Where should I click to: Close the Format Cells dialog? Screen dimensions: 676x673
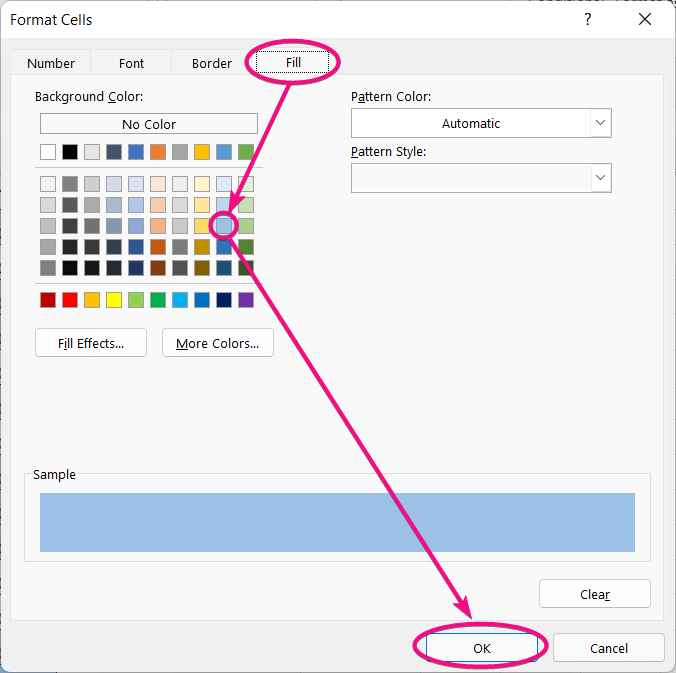point(645,19)
